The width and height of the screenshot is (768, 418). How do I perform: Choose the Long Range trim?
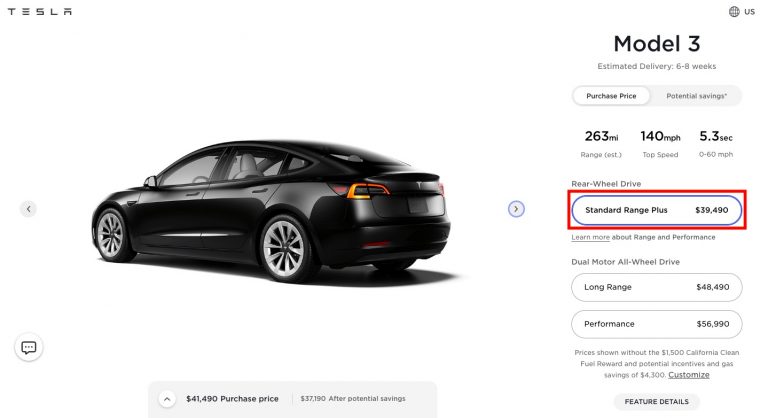point(656,287)
